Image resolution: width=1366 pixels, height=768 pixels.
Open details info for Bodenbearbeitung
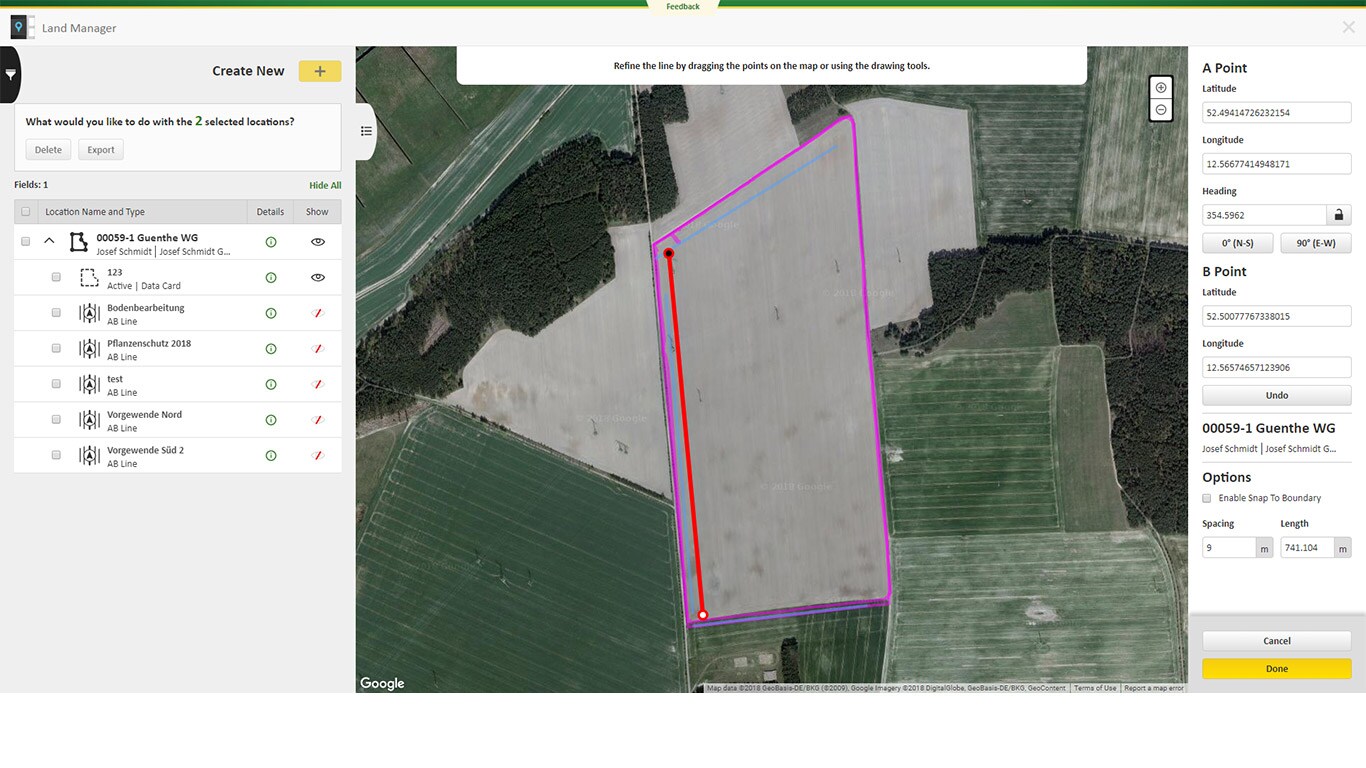tap(270, 313)
